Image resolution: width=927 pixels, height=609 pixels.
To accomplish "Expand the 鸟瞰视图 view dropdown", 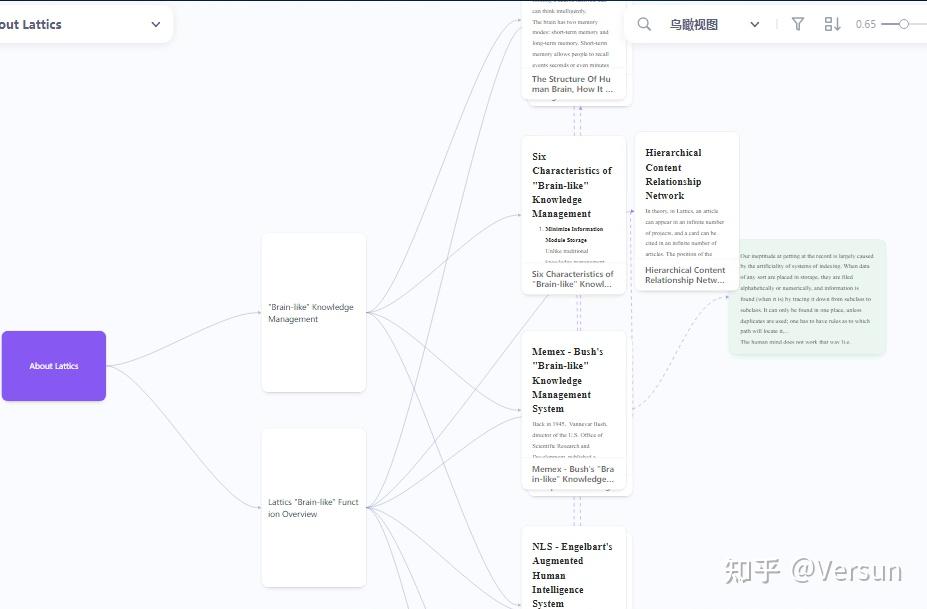I will (x=754, y=24).
